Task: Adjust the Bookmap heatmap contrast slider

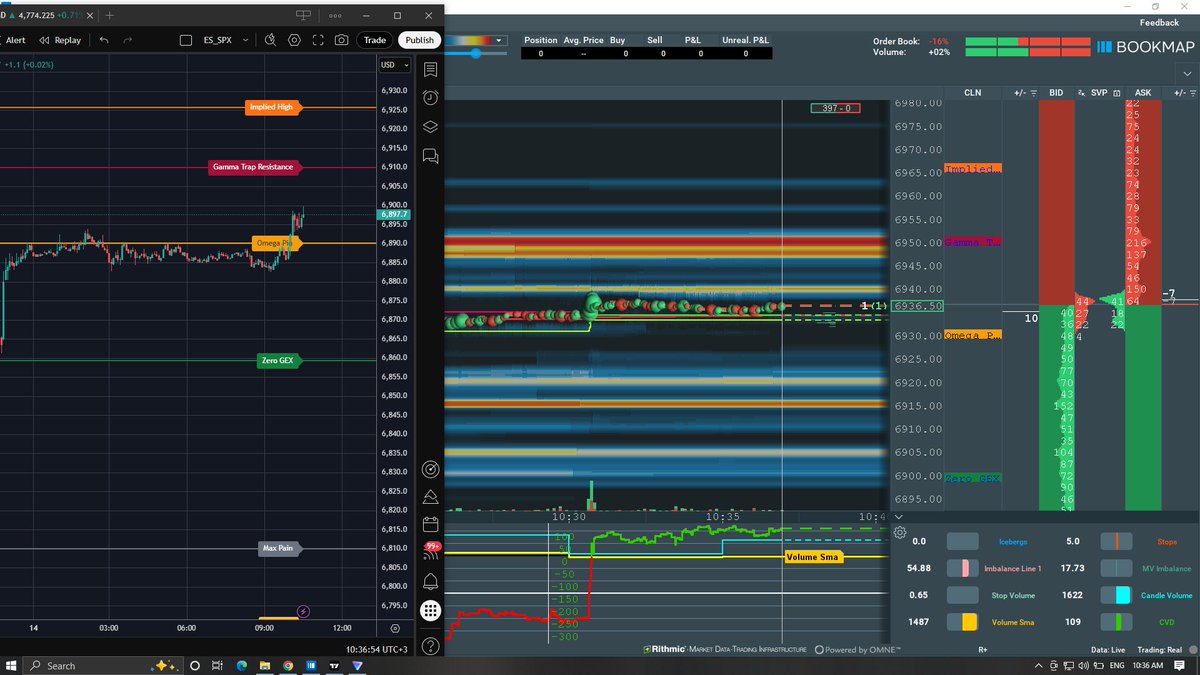Action: [474, 53]
